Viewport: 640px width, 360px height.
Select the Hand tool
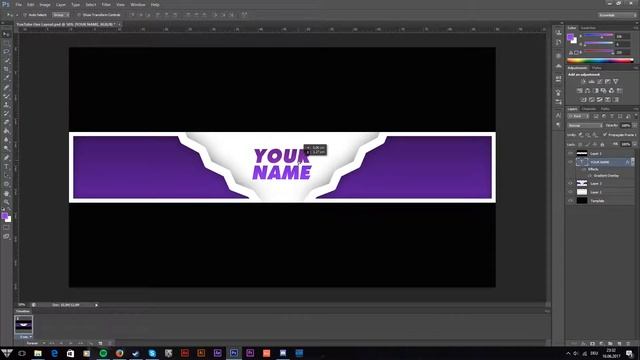coord(6,193)
